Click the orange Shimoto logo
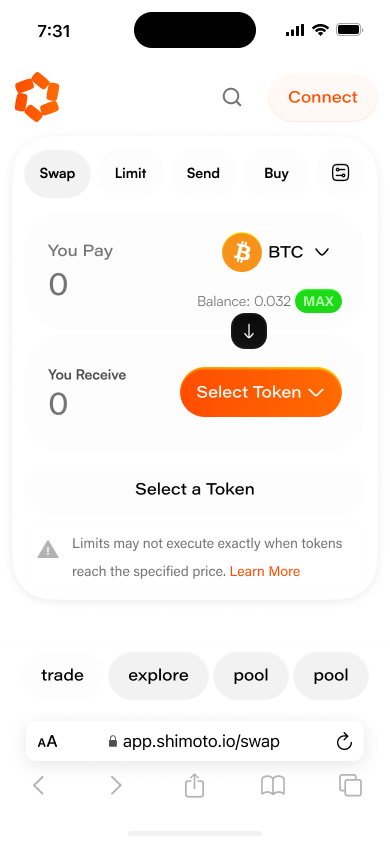The width and height of the screenshot is (390, 844). click(x=37, y=97)
